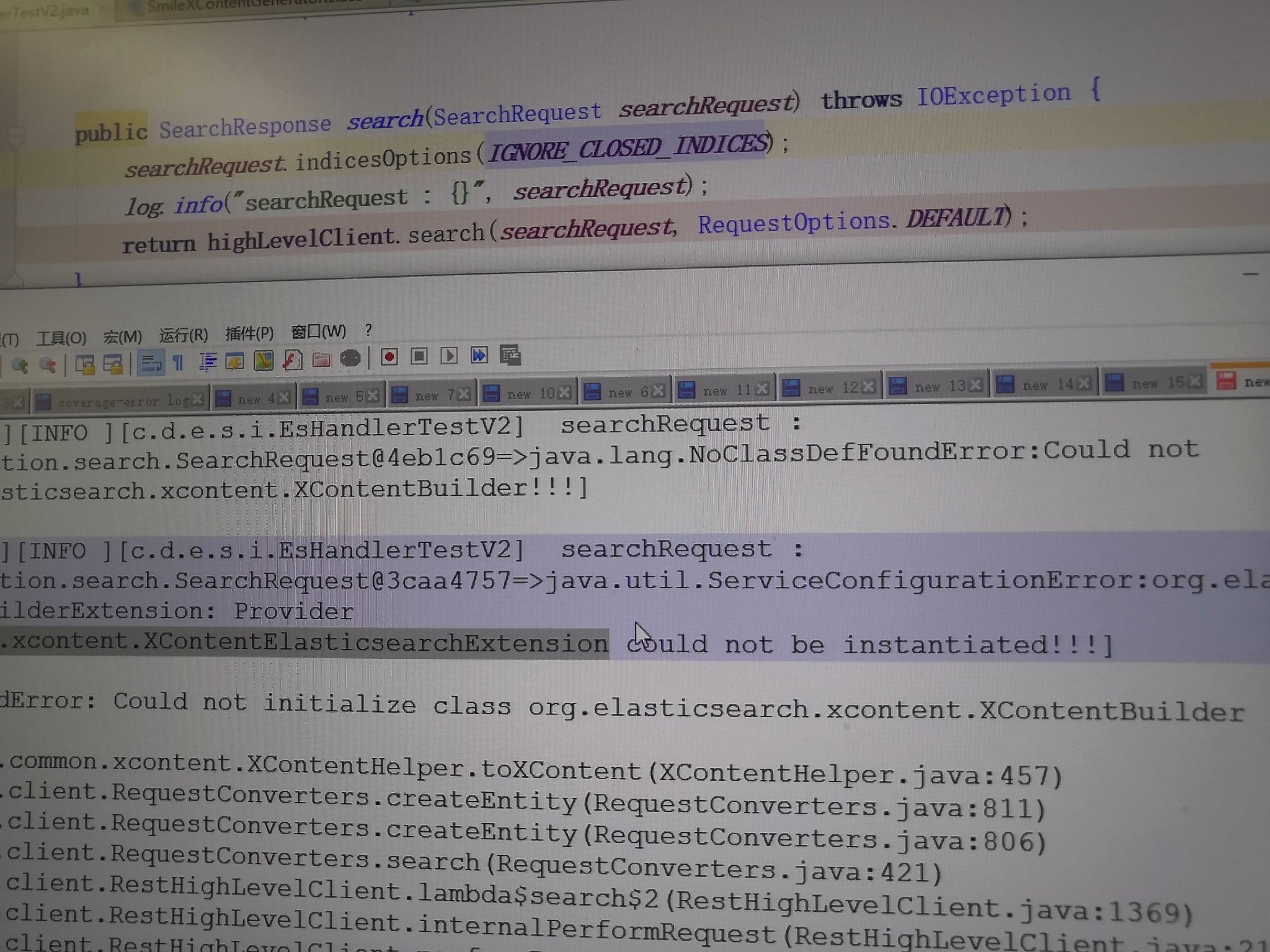Open the 插件(P) menu
The image size is (1270, 952).
pyautogui.click(x=249, y=333)
